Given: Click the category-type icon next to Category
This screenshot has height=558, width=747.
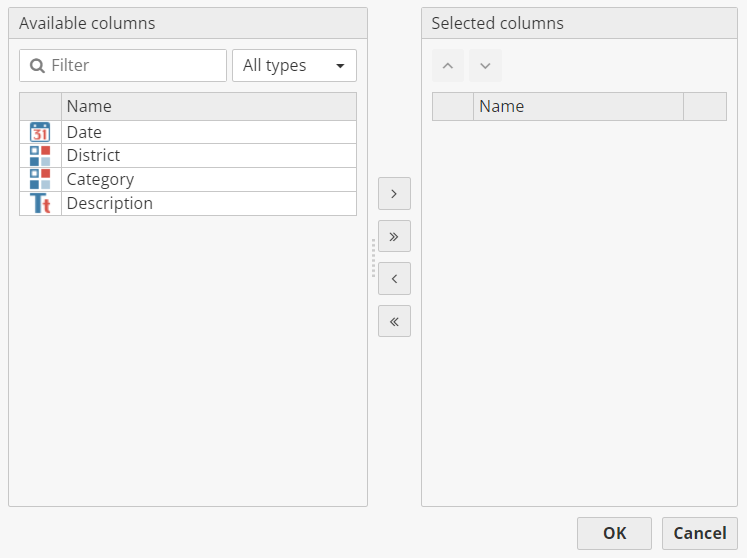Looking at the screenshot, I should [40, 180].
